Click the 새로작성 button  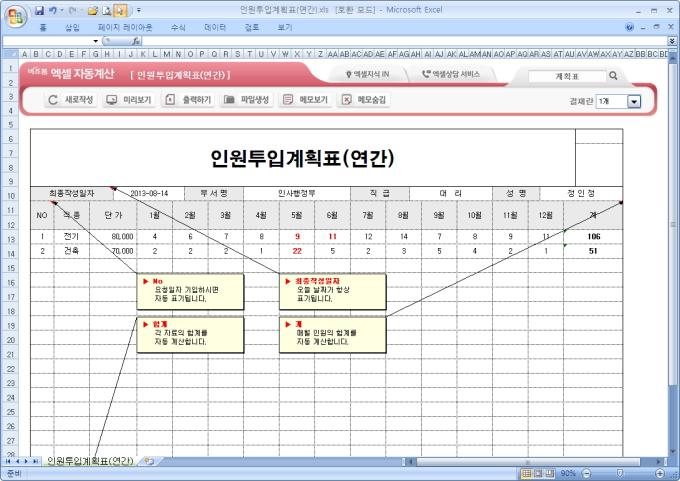pyautogui.click(x=70, y=100)
